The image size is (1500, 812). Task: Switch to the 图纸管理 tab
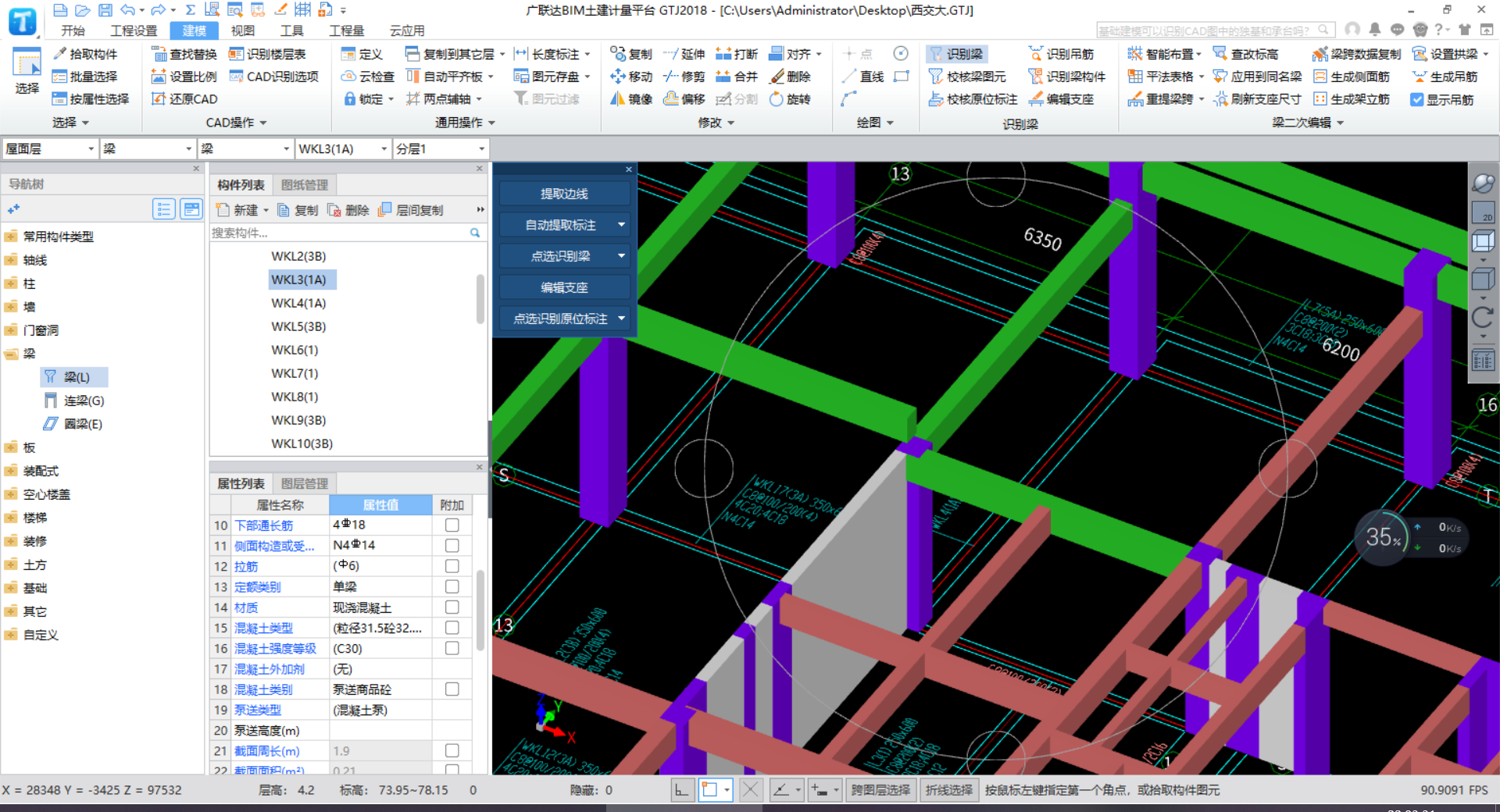(305, 185)
